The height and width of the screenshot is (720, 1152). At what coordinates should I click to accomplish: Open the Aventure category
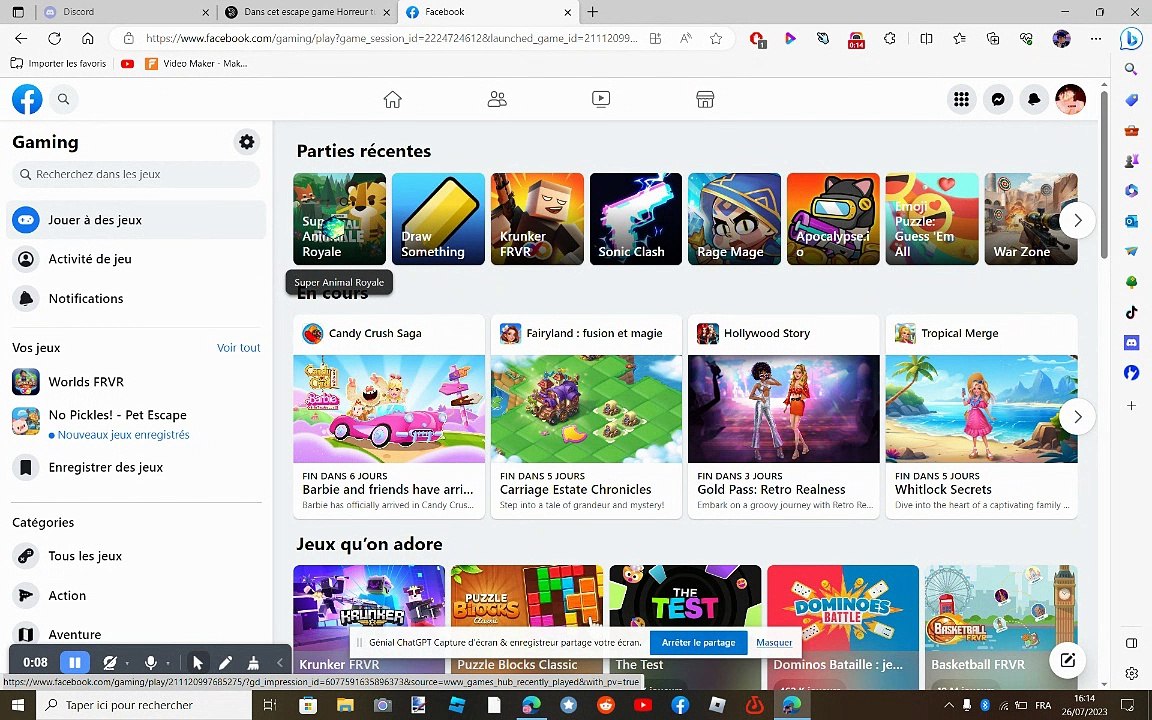coord(136,634)
